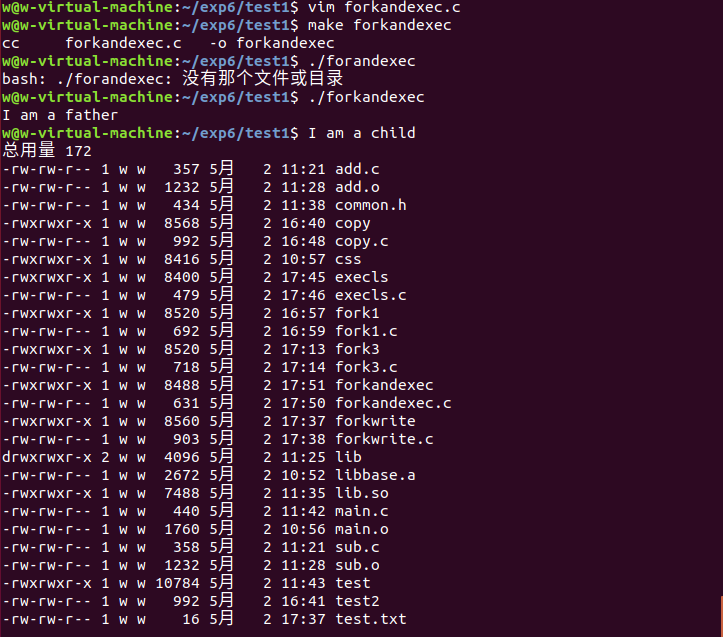Click the size value 1760 of main.o
This screenshot has width=723, height=637.
(x=182, y=529)
